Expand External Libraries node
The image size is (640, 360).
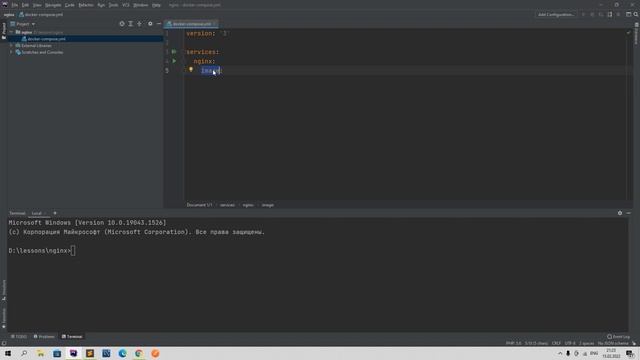(11, 46)
